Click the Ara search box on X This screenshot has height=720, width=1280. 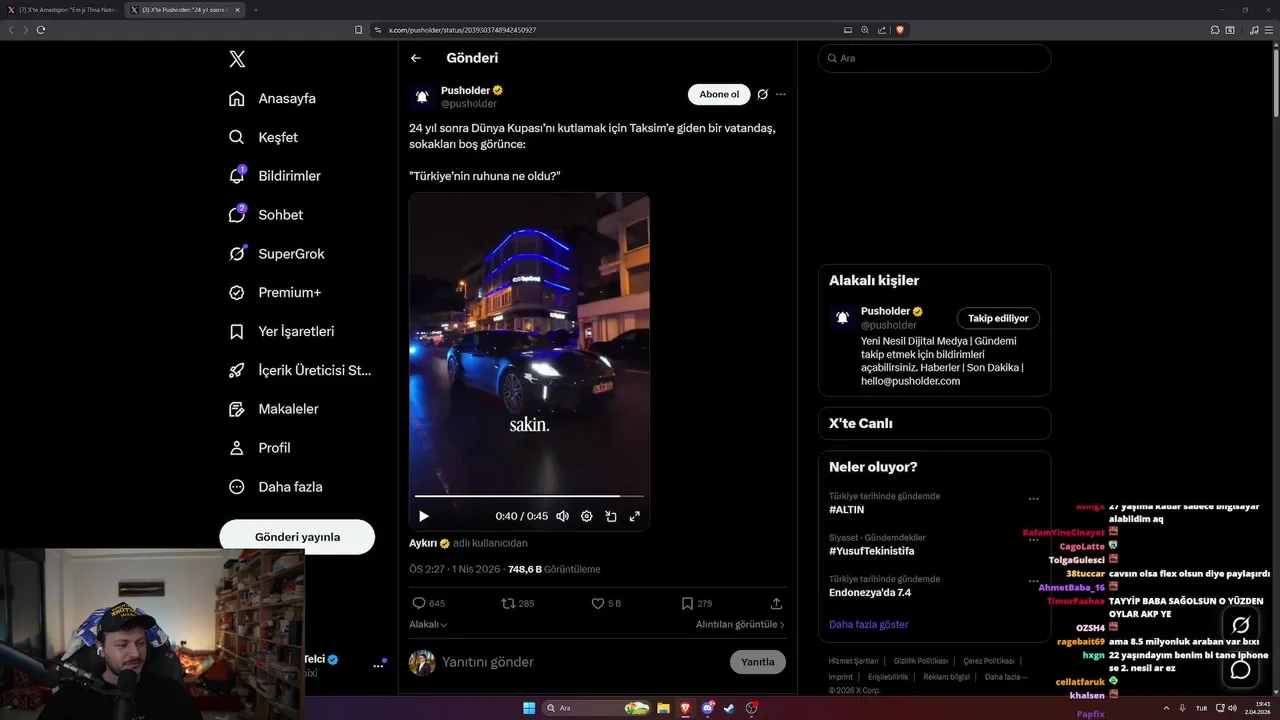[x=934, y=58]
